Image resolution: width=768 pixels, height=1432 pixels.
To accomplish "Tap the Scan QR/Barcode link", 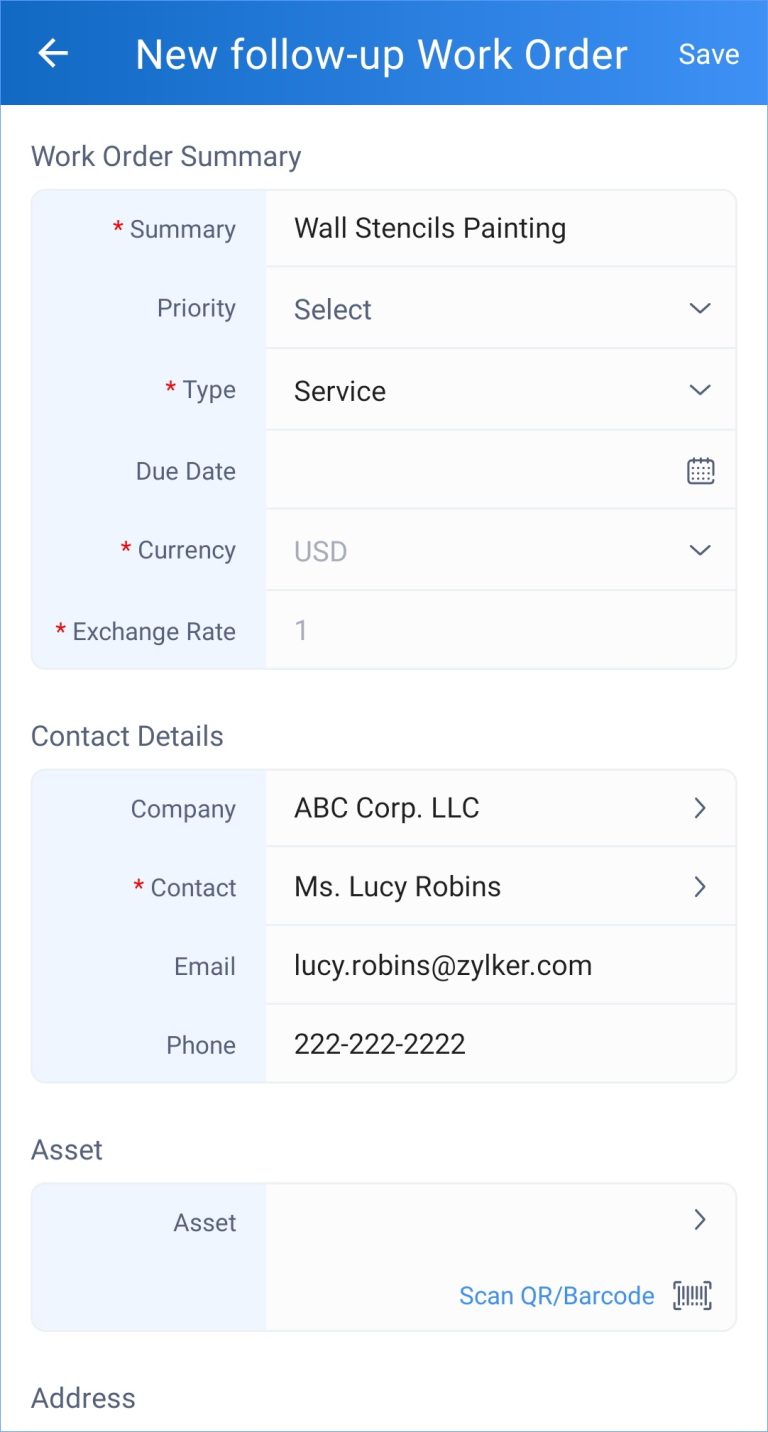I will click(x=556, y=1296).
